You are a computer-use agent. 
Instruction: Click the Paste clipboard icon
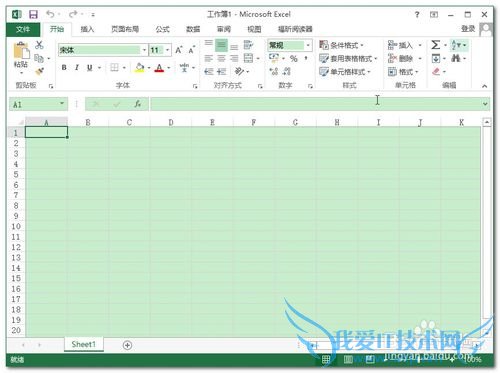point(21,50)
